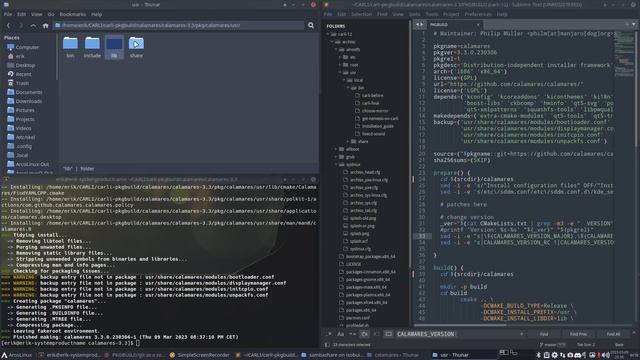Expand the efiboot folder in Sublime sidebar
Viewport: 640px width, 360px height.
click(x=336, y=149)
